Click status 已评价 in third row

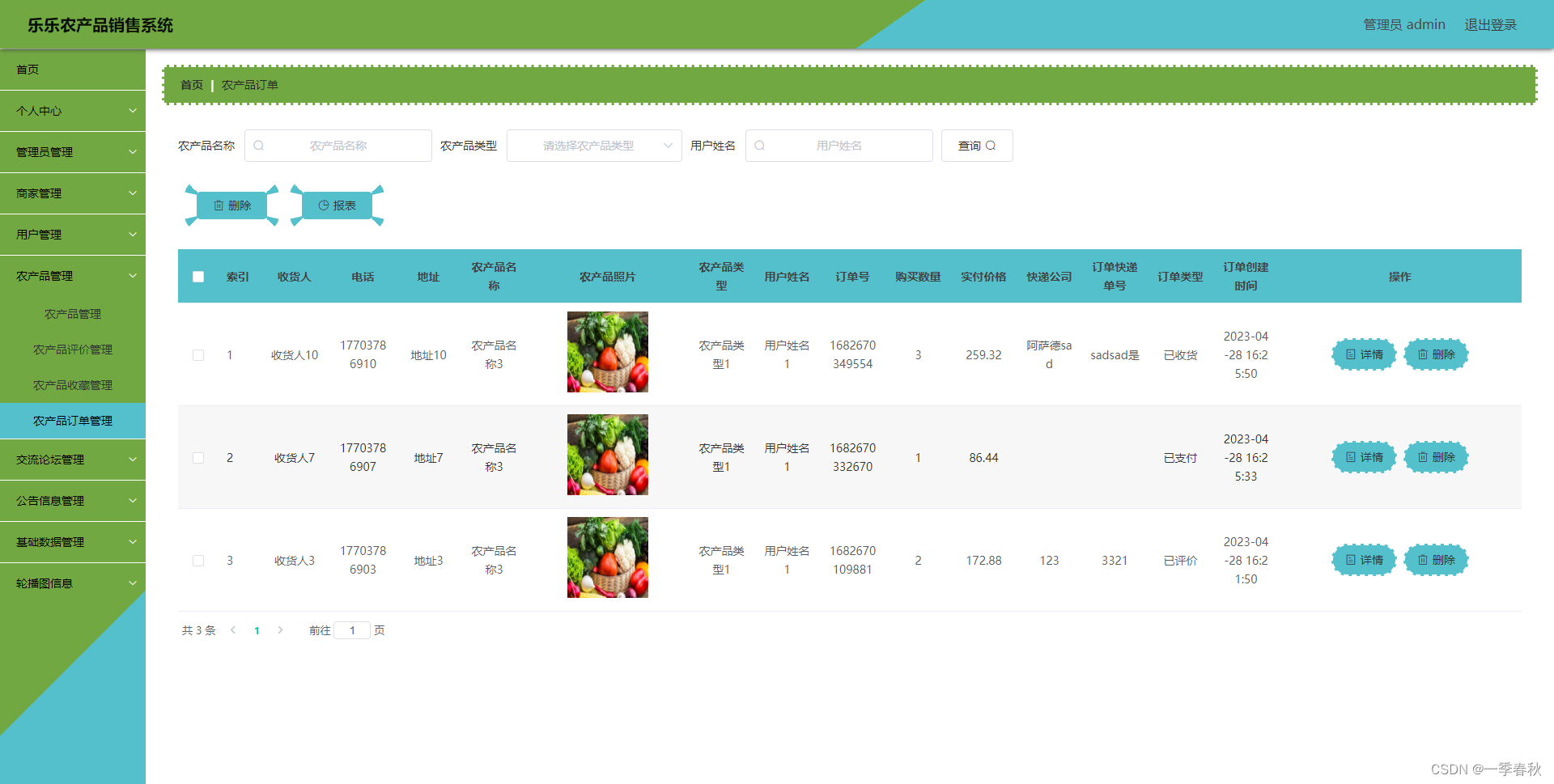tap(1180, 561)
